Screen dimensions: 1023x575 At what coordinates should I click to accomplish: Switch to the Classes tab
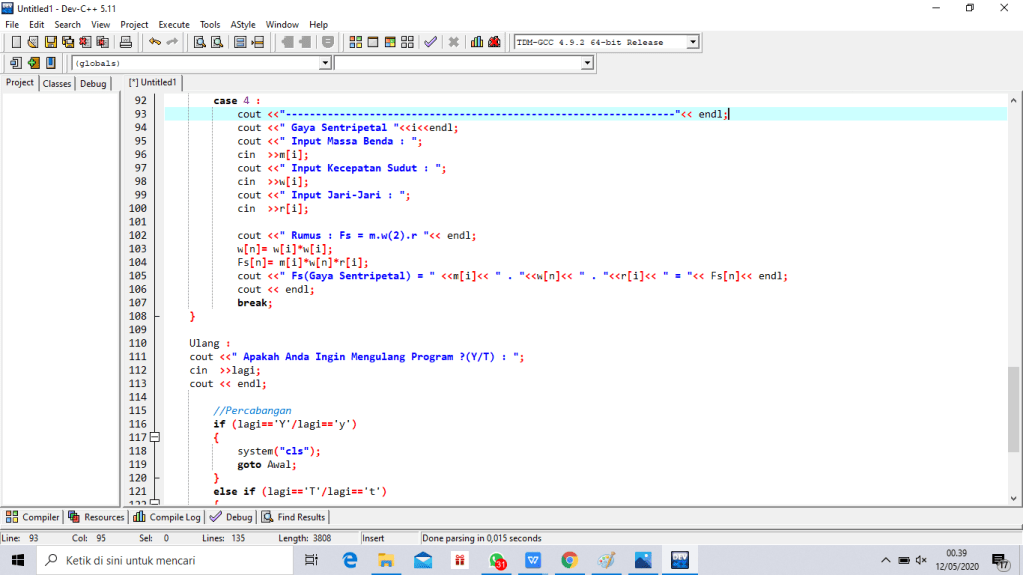coord(57,84)
